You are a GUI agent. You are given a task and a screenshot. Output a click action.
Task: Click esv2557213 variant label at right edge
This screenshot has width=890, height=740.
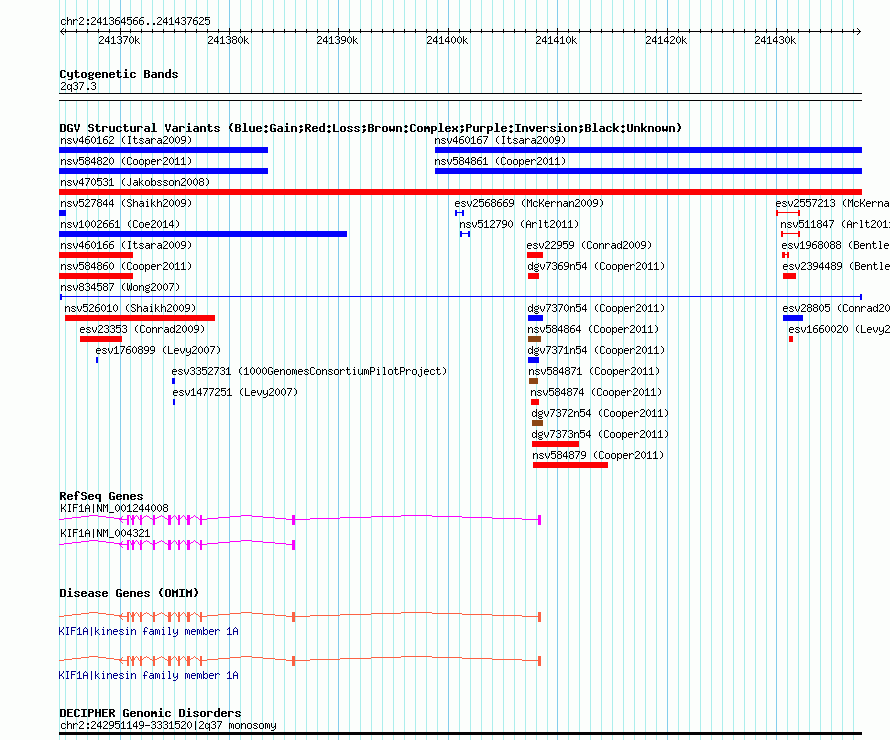pyautogui.click(x=832, y=203)
